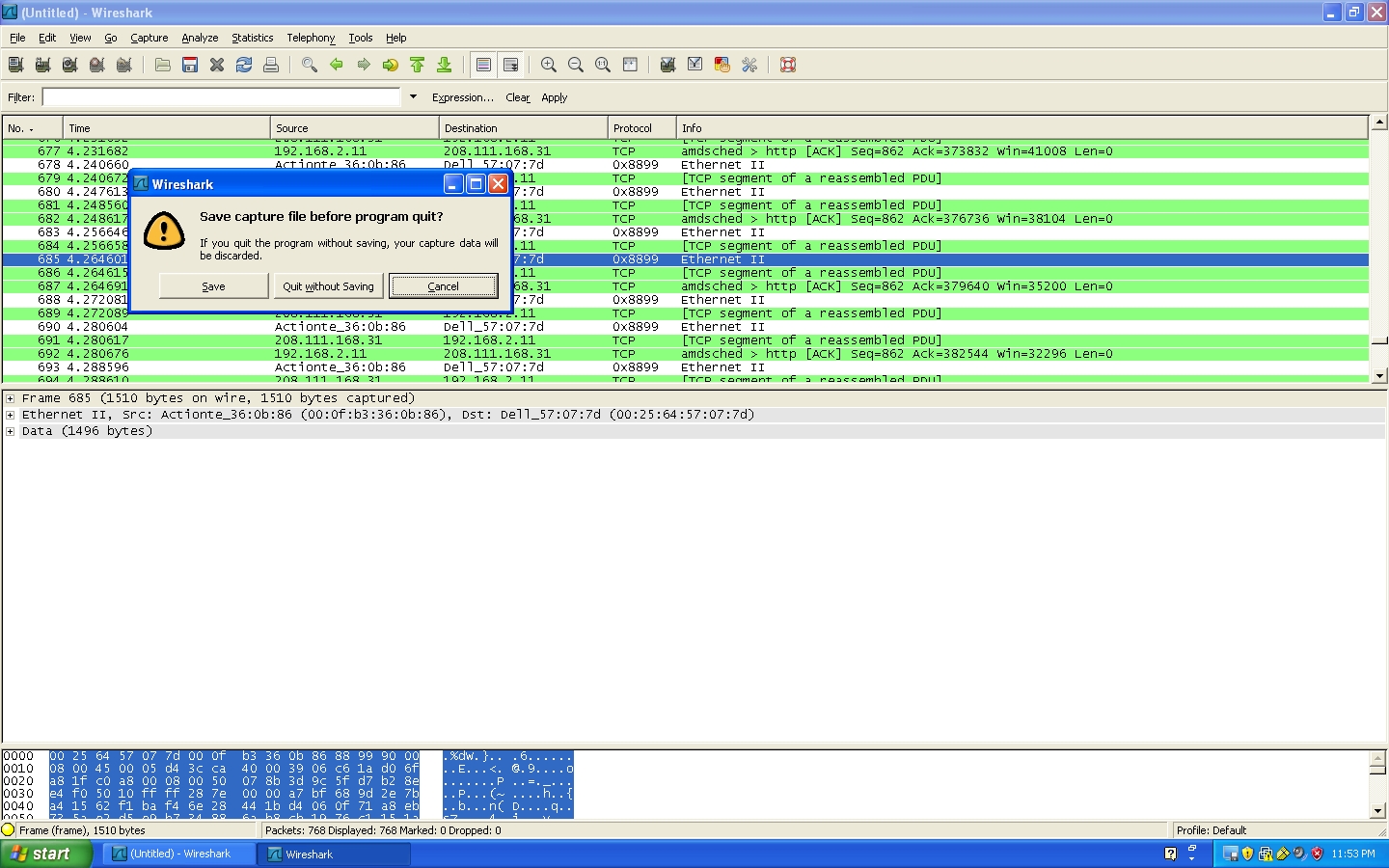Select packet 692 in the list
This screenshot has height=868, width=1389.
686,354
